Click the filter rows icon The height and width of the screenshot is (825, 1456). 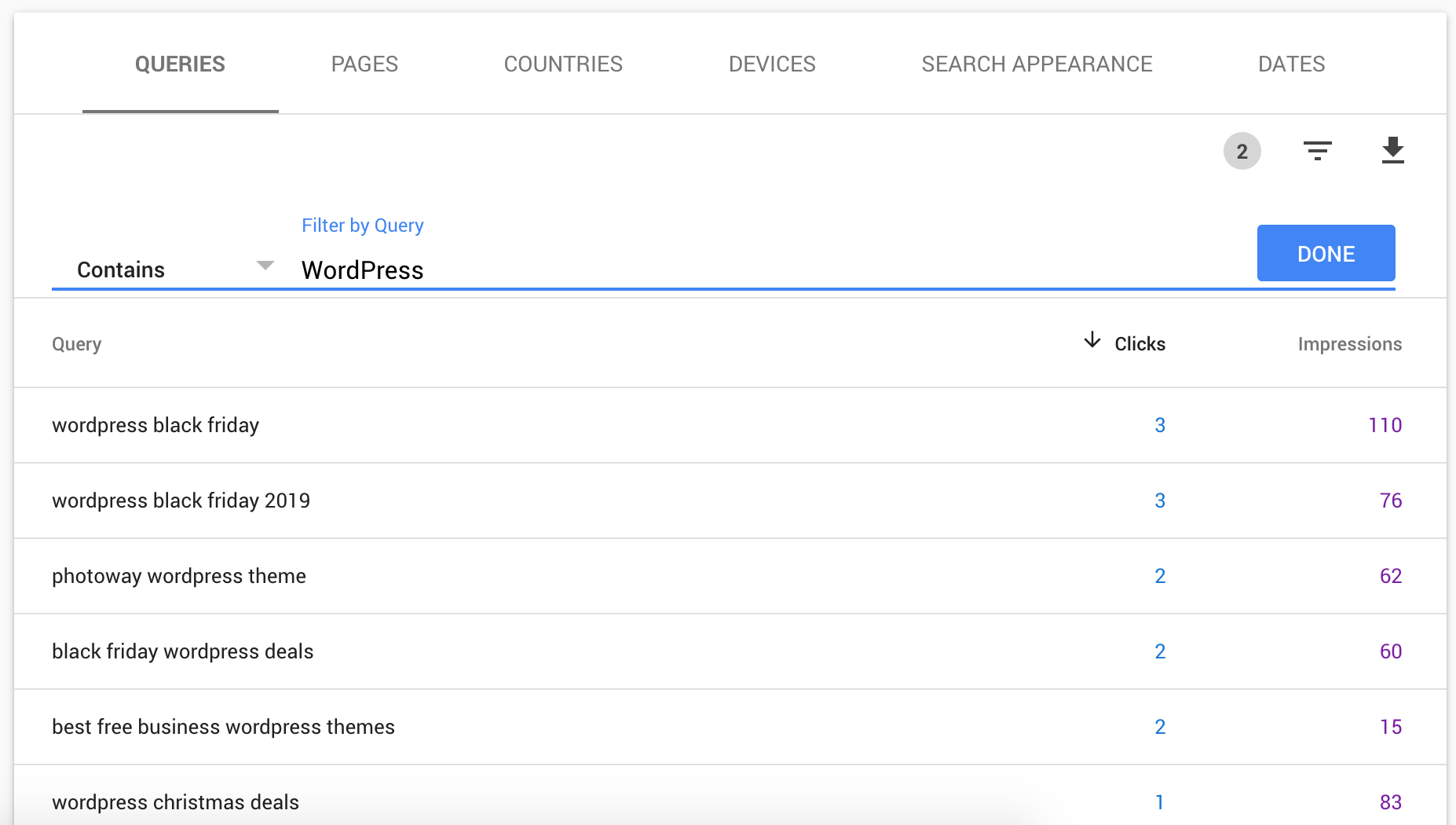pyautogui.click(x=1317, y=151)
